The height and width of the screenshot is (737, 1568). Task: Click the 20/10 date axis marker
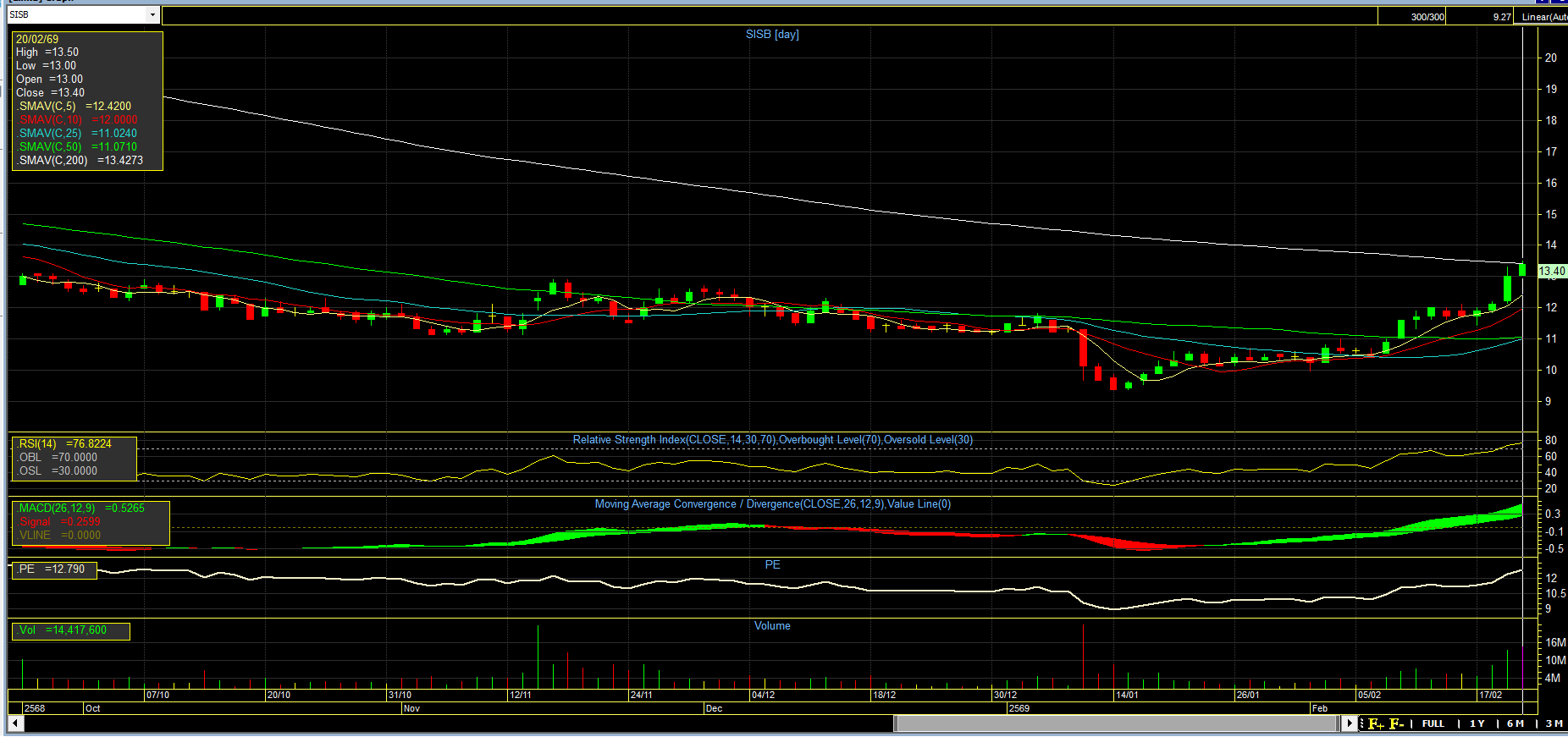point(279,695)
